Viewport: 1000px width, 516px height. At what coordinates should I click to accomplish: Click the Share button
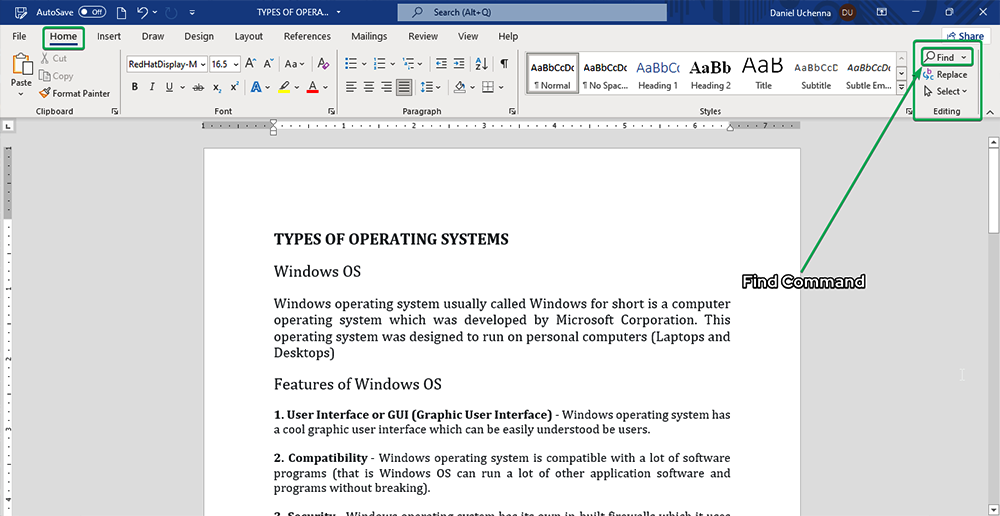(965, 36)
